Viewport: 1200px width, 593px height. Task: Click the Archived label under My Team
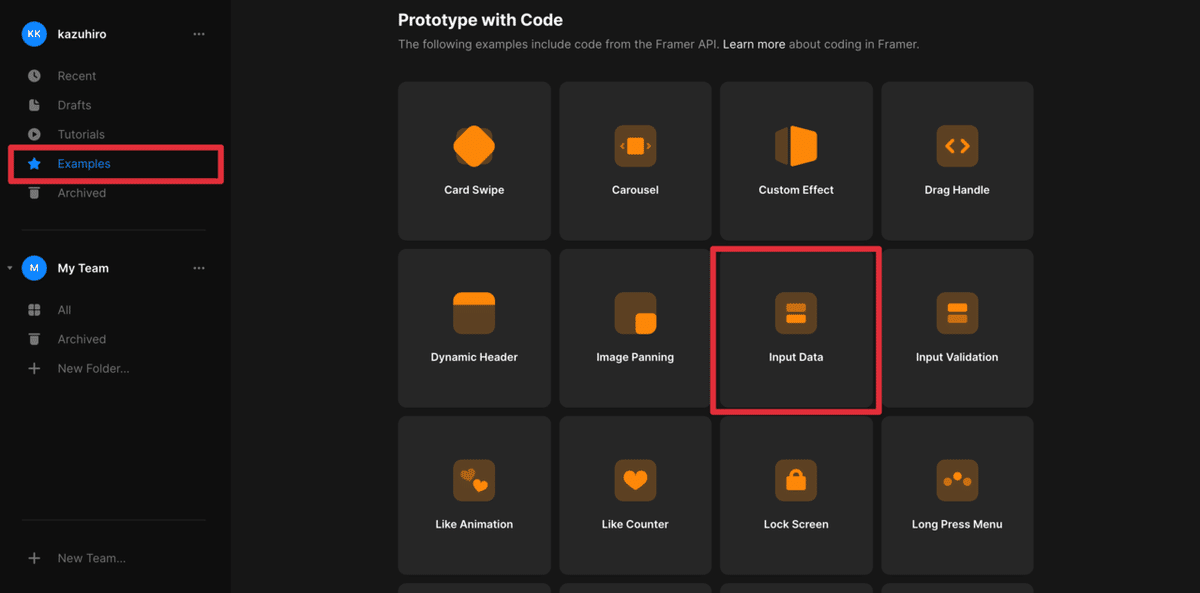[x=81, y=339]
